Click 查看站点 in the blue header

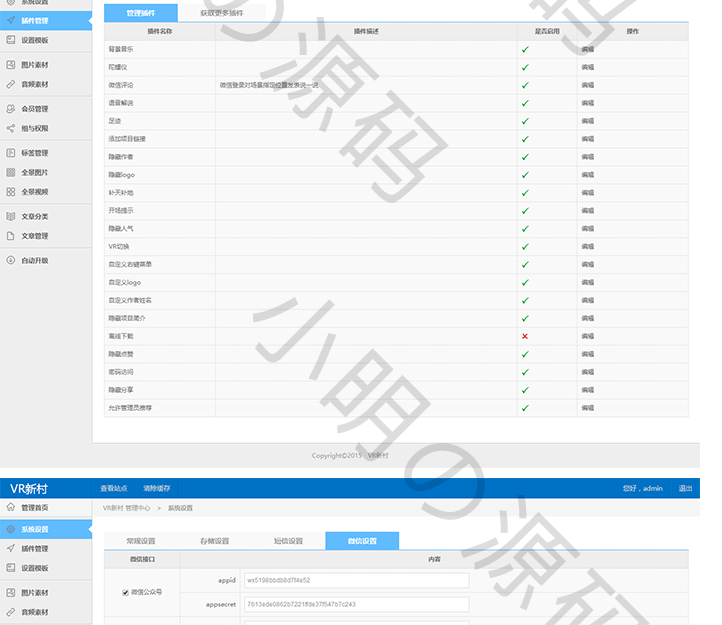(x=114, y=488)
